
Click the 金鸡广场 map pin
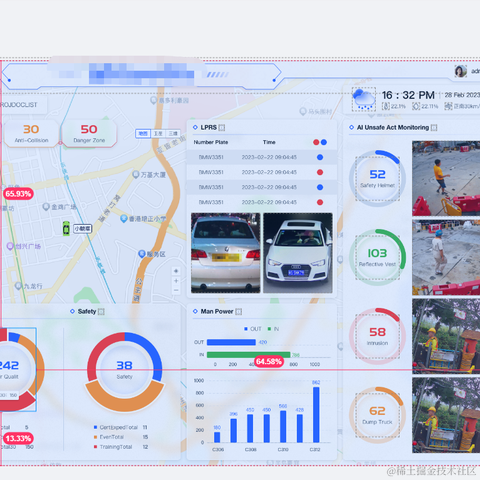coord(46,207)
